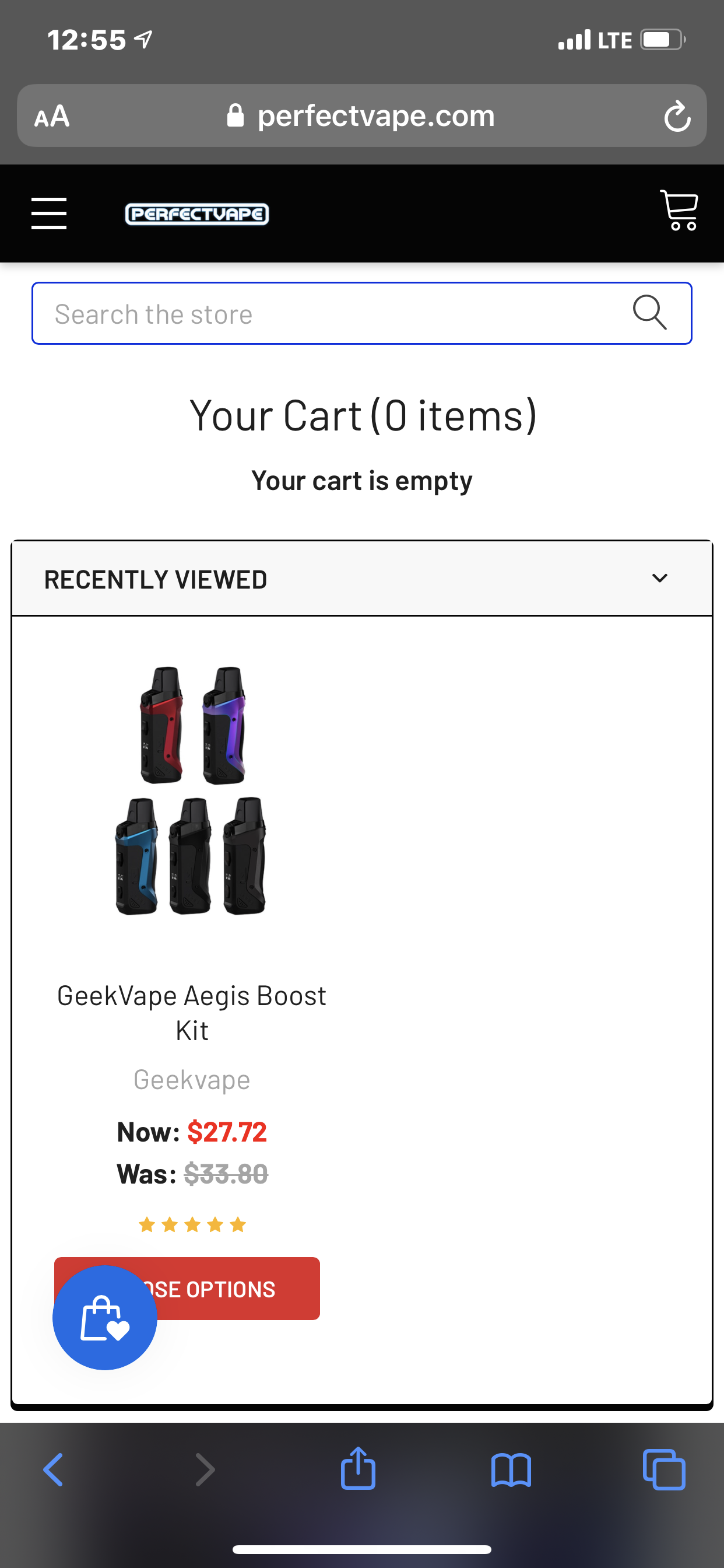Viewport: 724px width, 1568px height.
Task: Tap Safari's reload page icon
Action: pyautogui.click(x=677, y=116)
